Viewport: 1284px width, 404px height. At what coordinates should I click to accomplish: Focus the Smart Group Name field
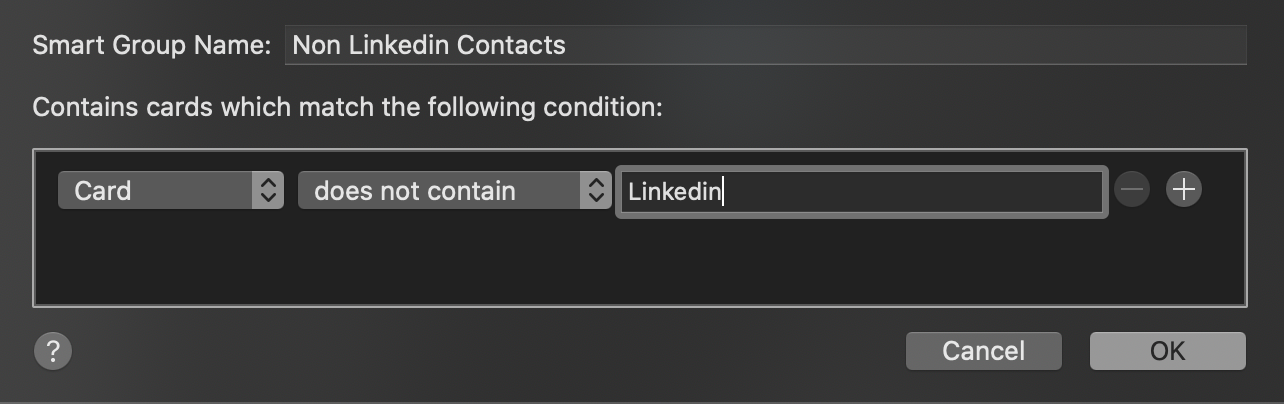pos(765,46)
